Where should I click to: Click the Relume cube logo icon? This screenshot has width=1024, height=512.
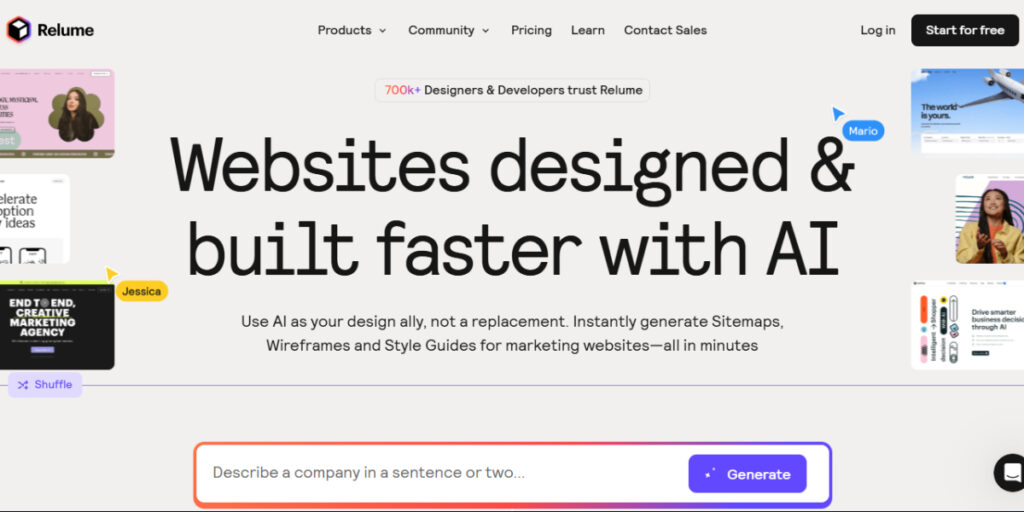(x=19, y=30)
